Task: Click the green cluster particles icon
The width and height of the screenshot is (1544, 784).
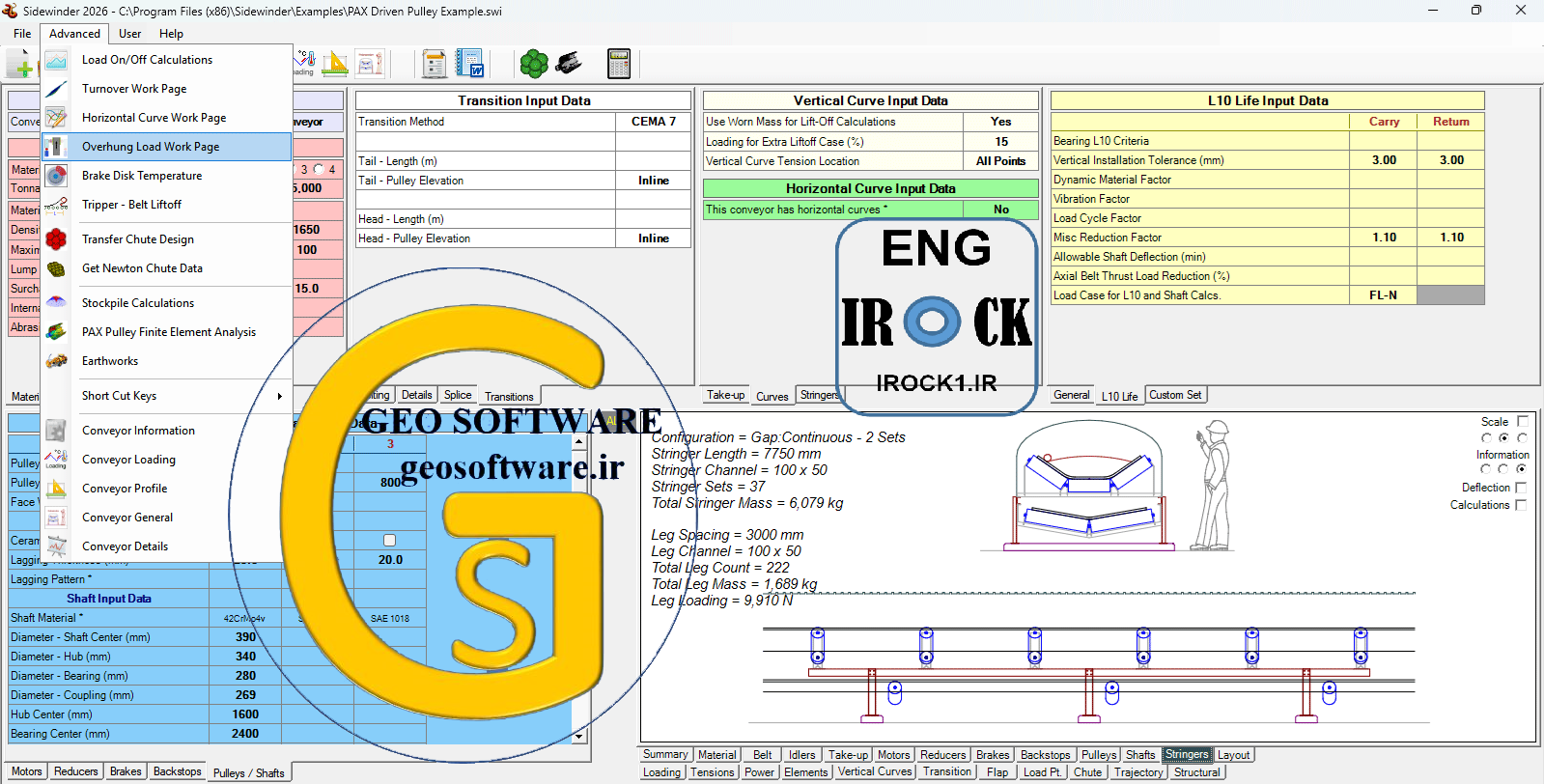Action: tap(534, 64)
